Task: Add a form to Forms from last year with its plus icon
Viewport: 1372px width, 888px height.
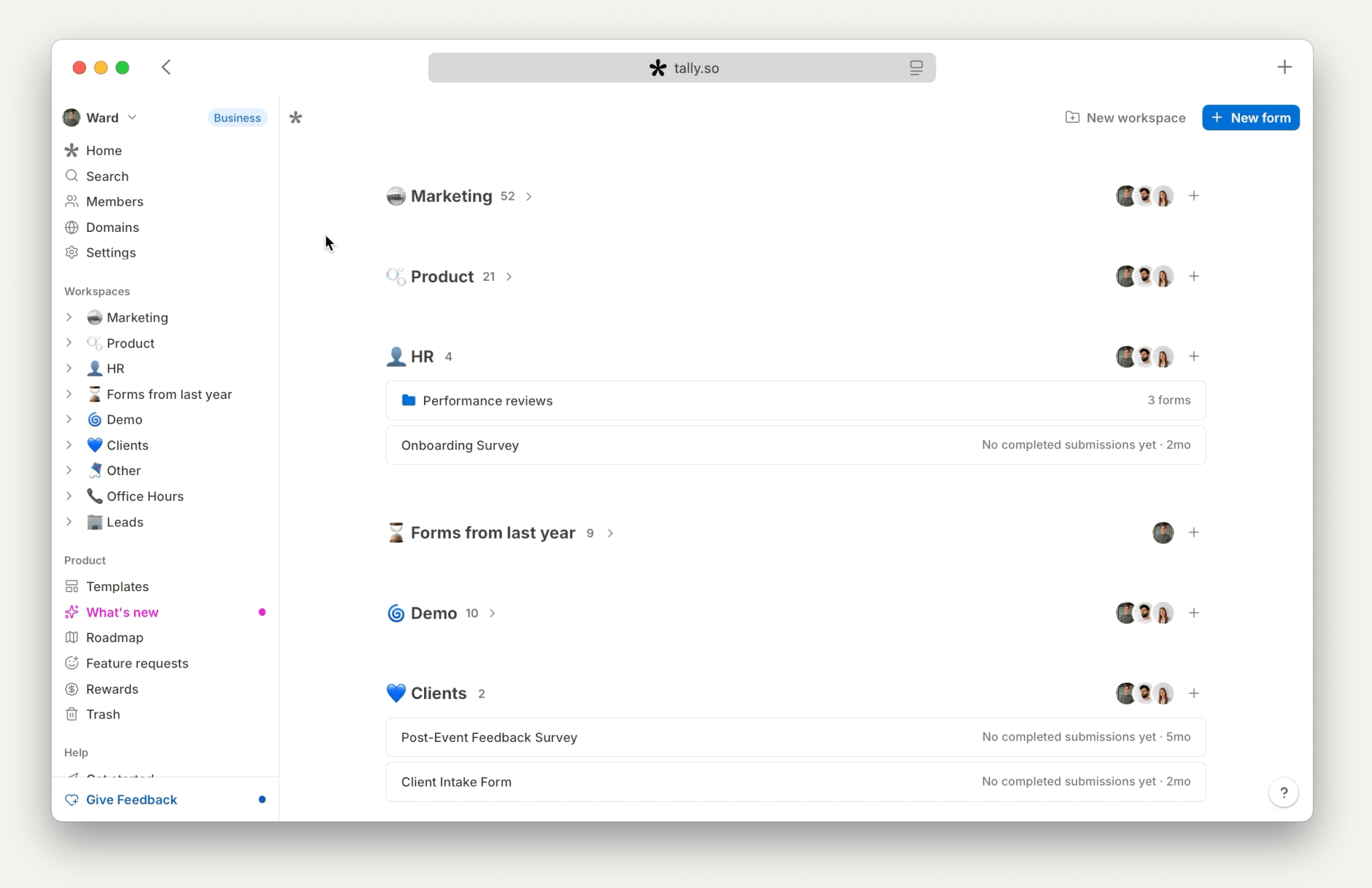Action: tap(1194, 532)
